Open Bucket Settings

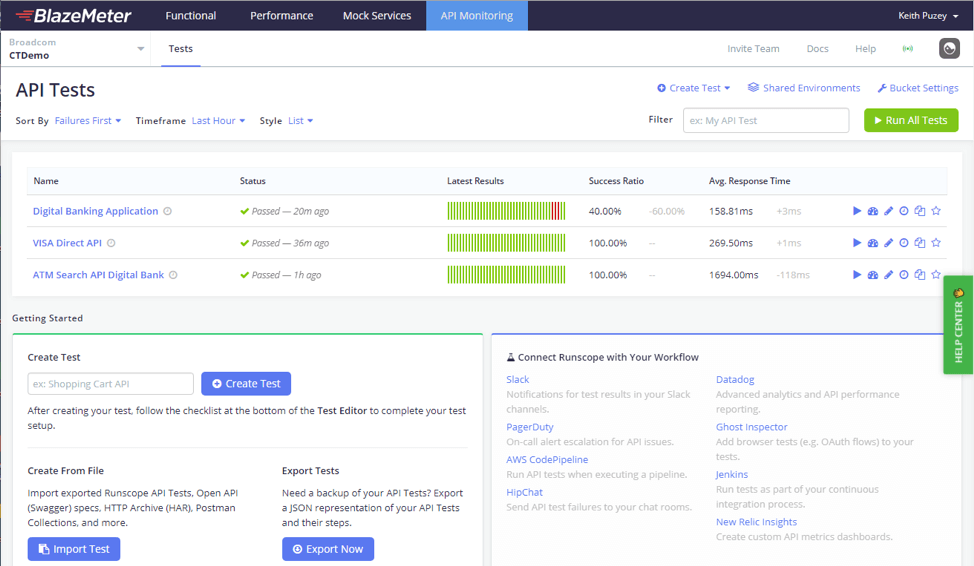coord(917,88)
